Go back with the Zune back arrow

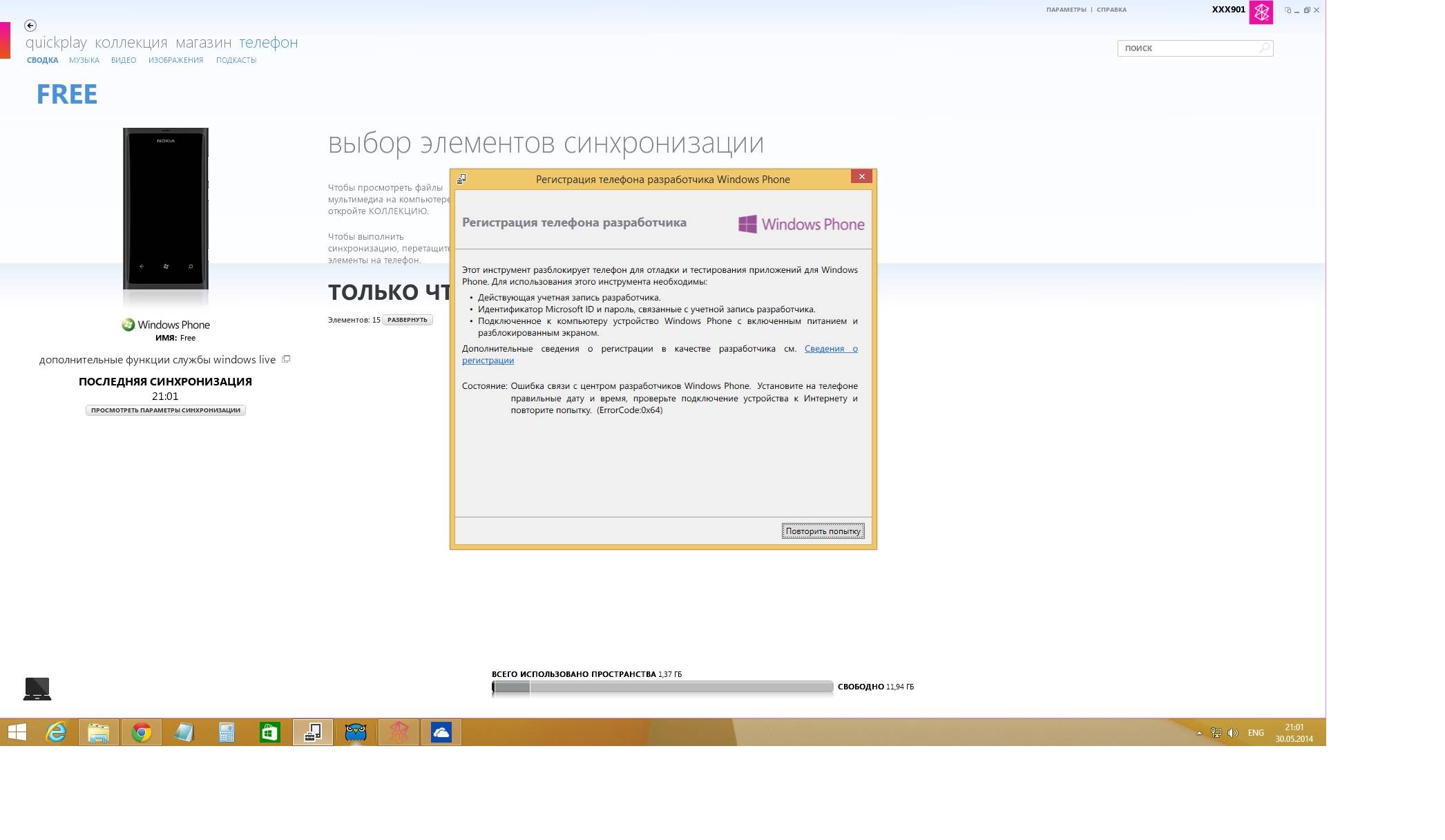tap(30, 26)
